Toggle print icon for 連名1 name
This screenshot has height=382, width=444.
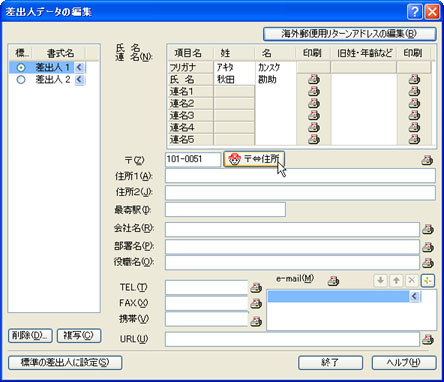tap(313, 92)
